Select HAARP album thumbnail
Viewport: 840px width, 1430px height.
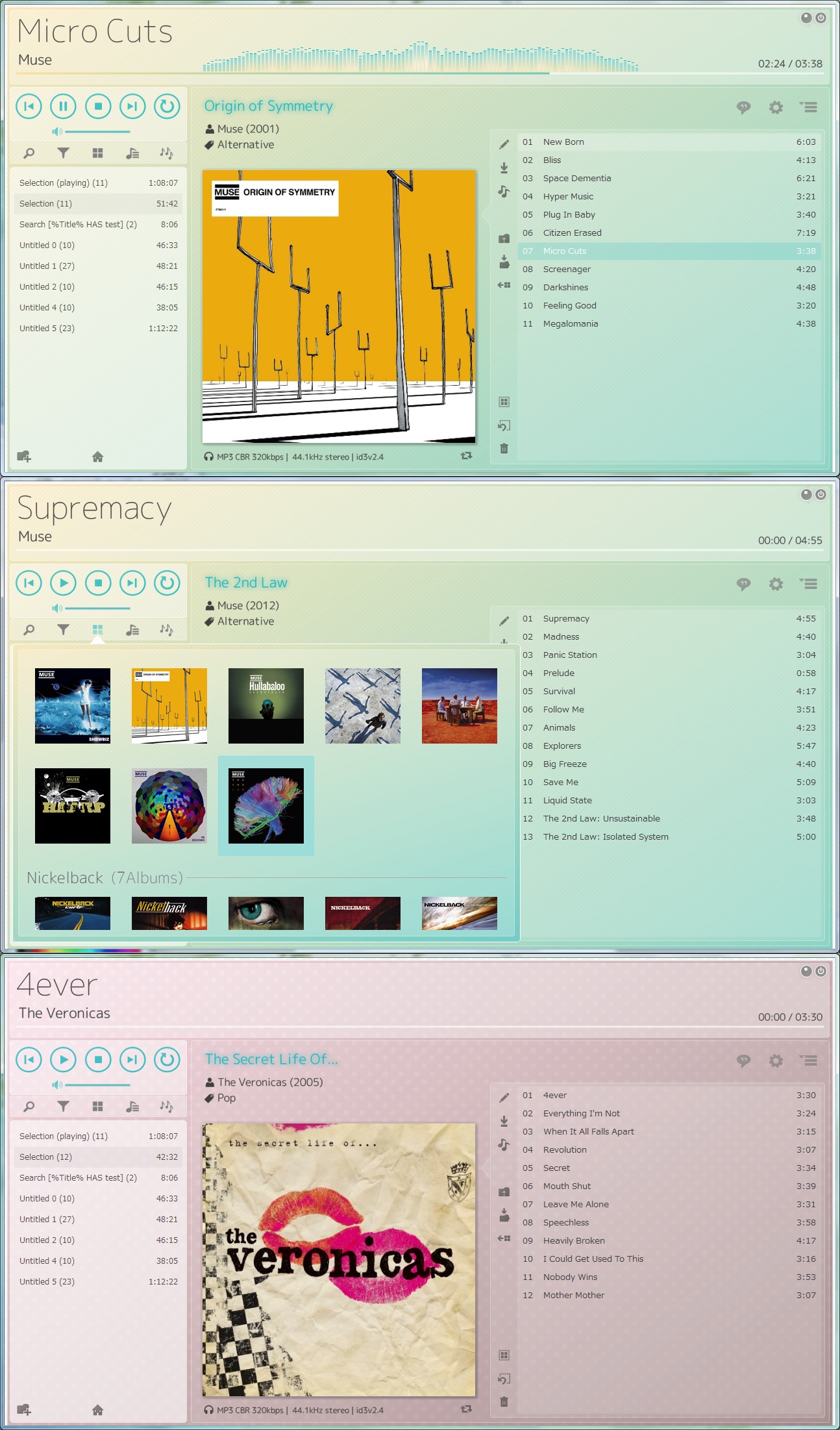pyautogui.click(x=73, y=806)
